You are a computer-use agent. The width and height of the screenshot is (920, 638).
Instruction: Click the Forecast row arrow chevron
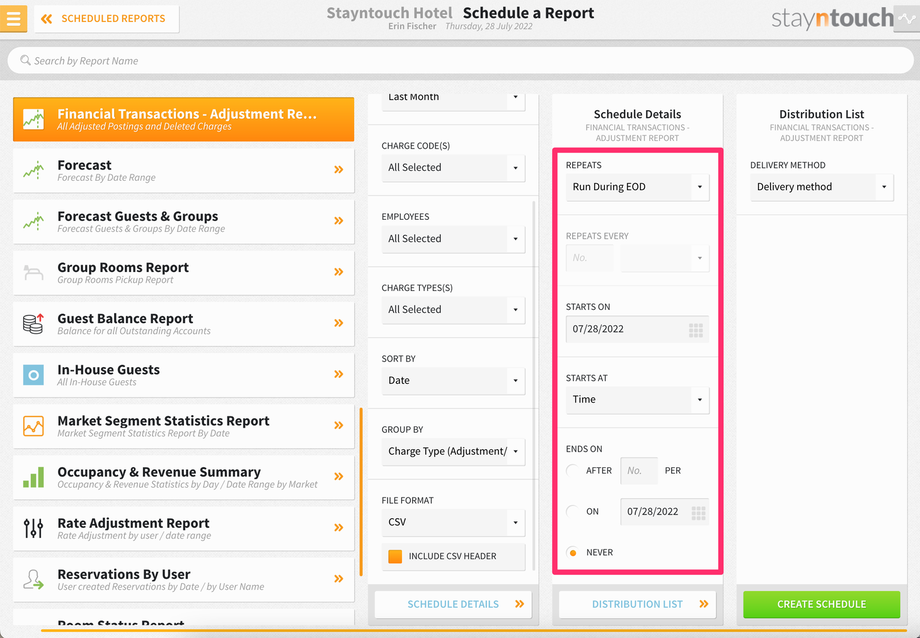339,170
